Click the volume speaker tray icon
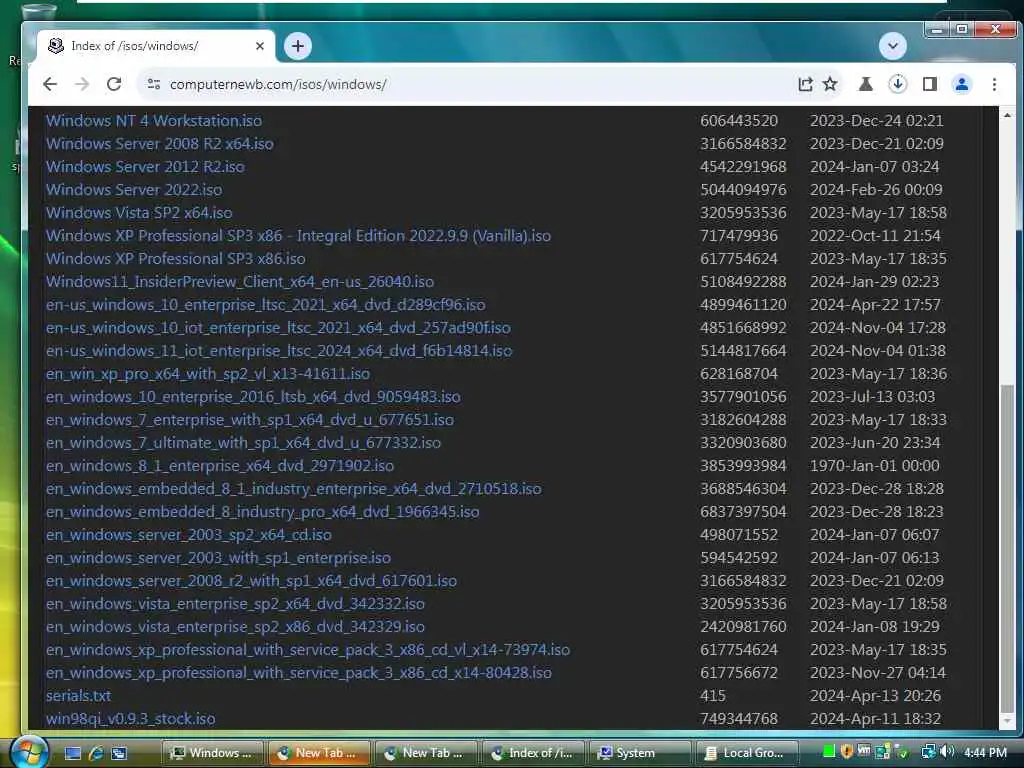The image size is (1024, 768). coord(947,752)
